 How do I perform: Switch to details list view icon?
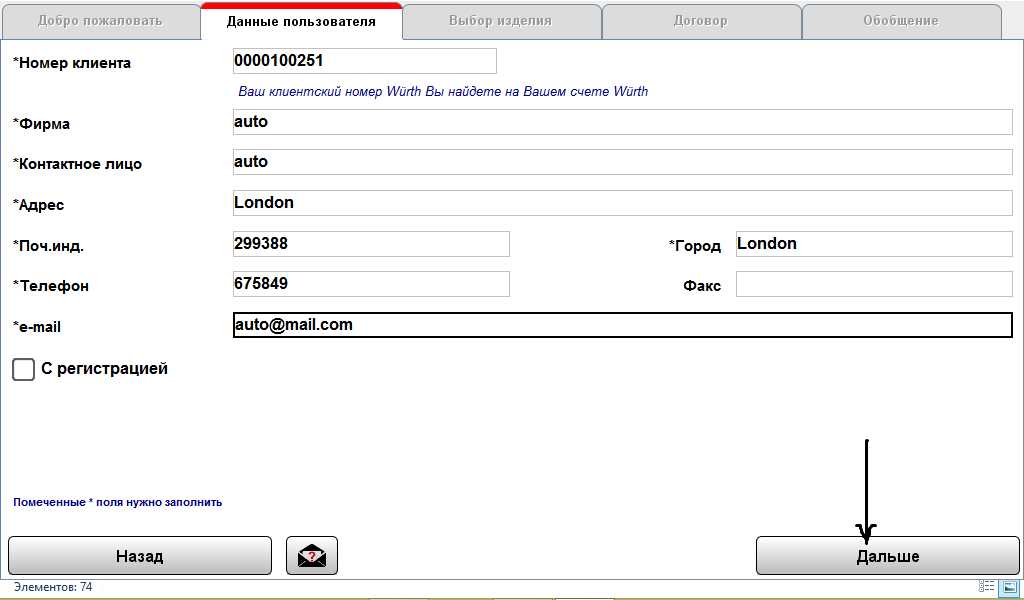click(987, 588)
